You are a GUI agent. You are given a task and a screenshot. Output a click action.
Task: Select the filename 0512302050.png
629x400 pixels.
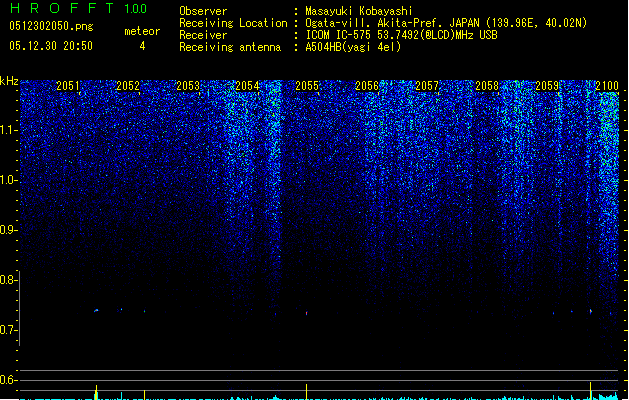coord(51,26)
